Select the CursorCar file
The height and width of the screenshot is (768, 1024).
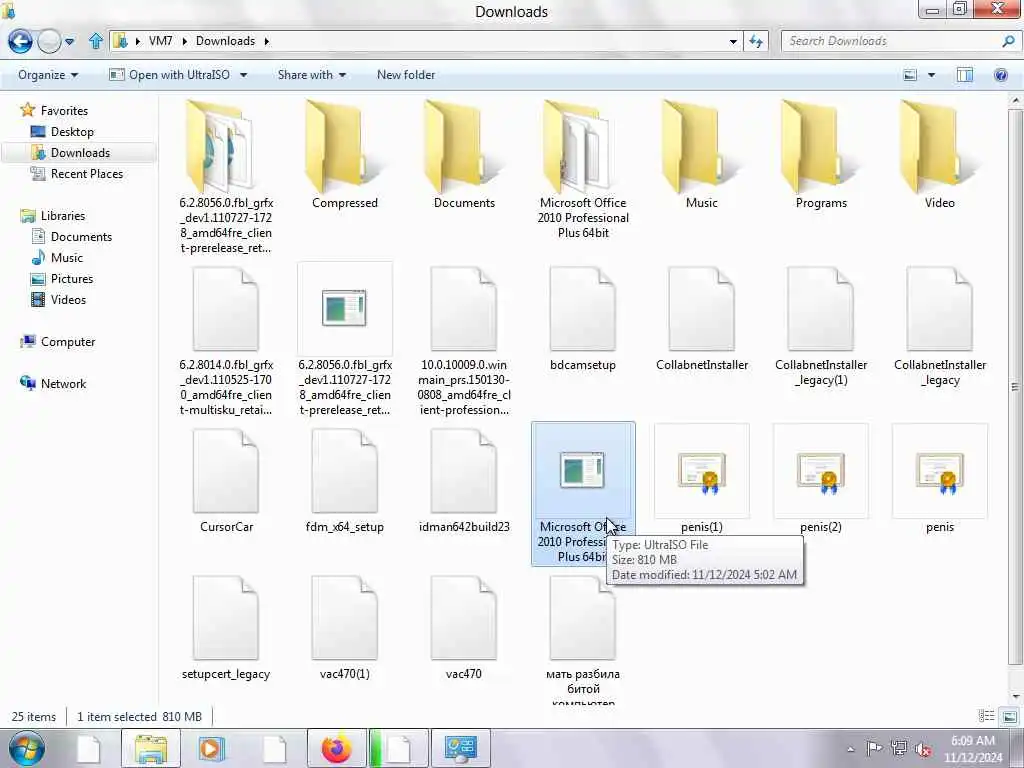point(226,481)
